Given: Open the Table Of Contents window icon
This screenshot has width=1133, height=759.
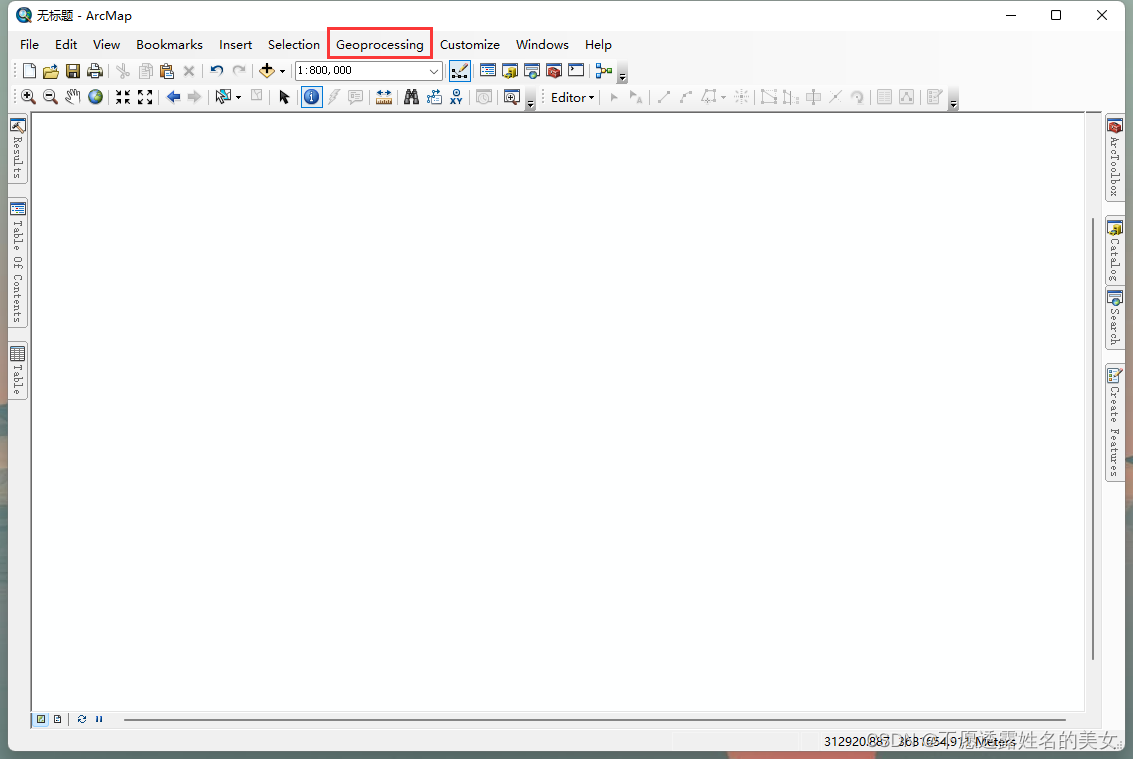Looking at the screenshot, I should [x=488, y=71].
